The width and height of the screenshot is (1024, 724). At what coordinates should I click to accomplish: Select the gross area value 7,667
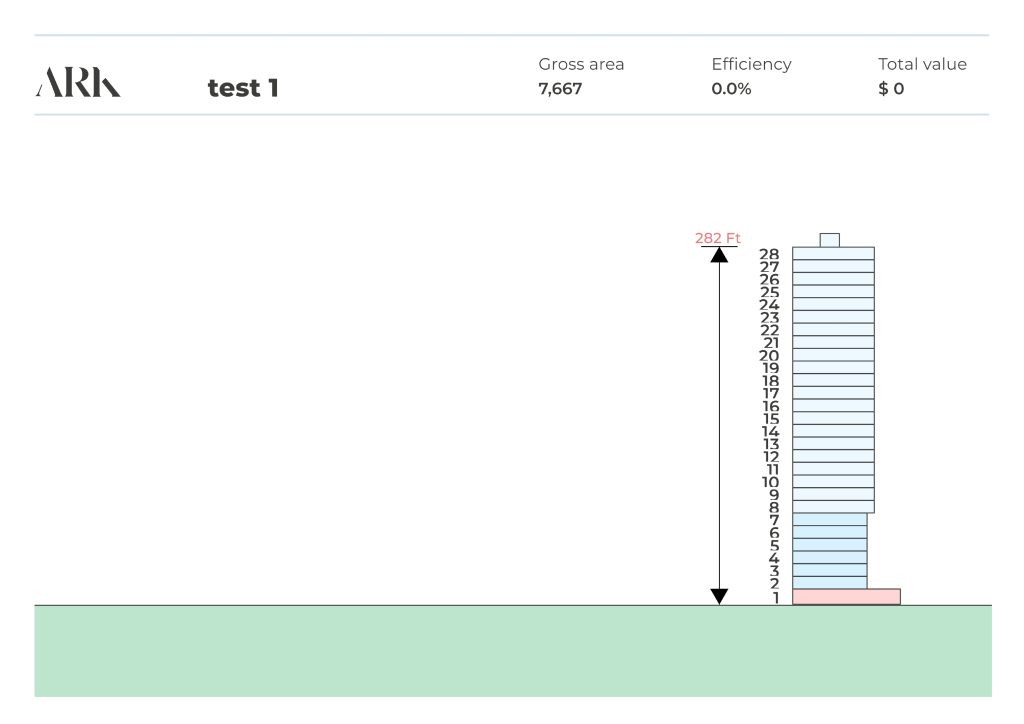(x=560, y=89)
